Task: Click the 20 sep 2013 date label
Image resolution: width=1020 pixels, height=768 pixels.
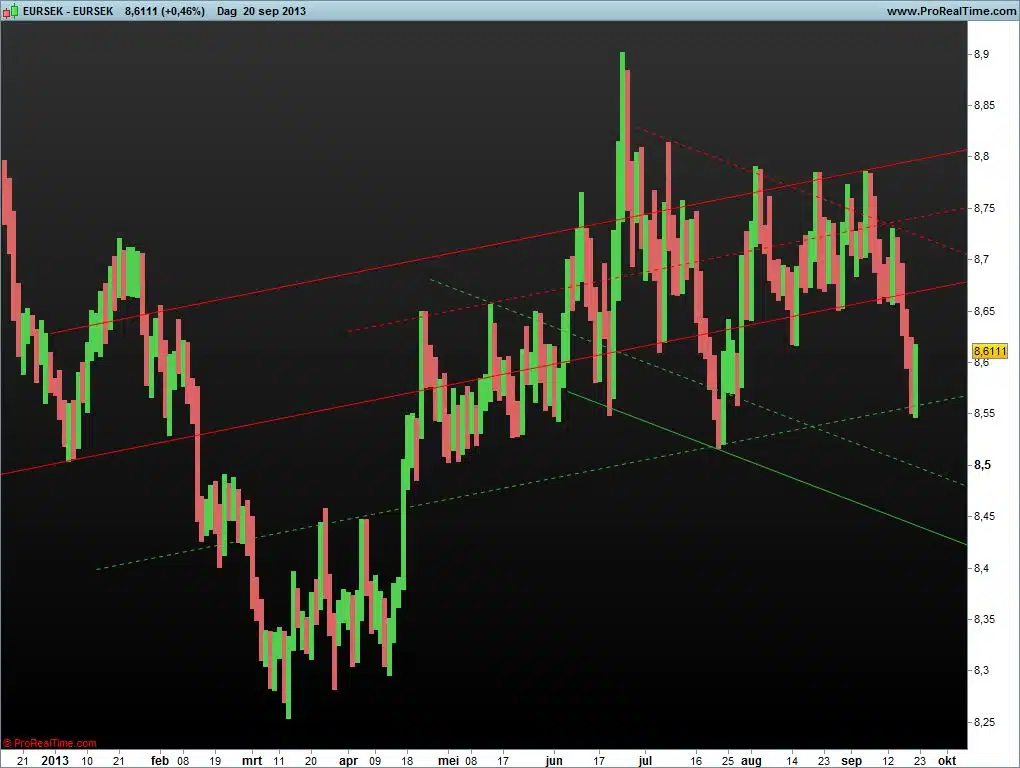Action: [275, 11]
